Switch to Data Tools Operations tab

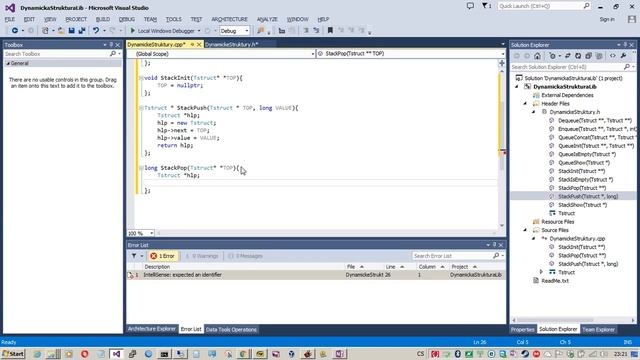pyautogui.click(x=231, y=329)
